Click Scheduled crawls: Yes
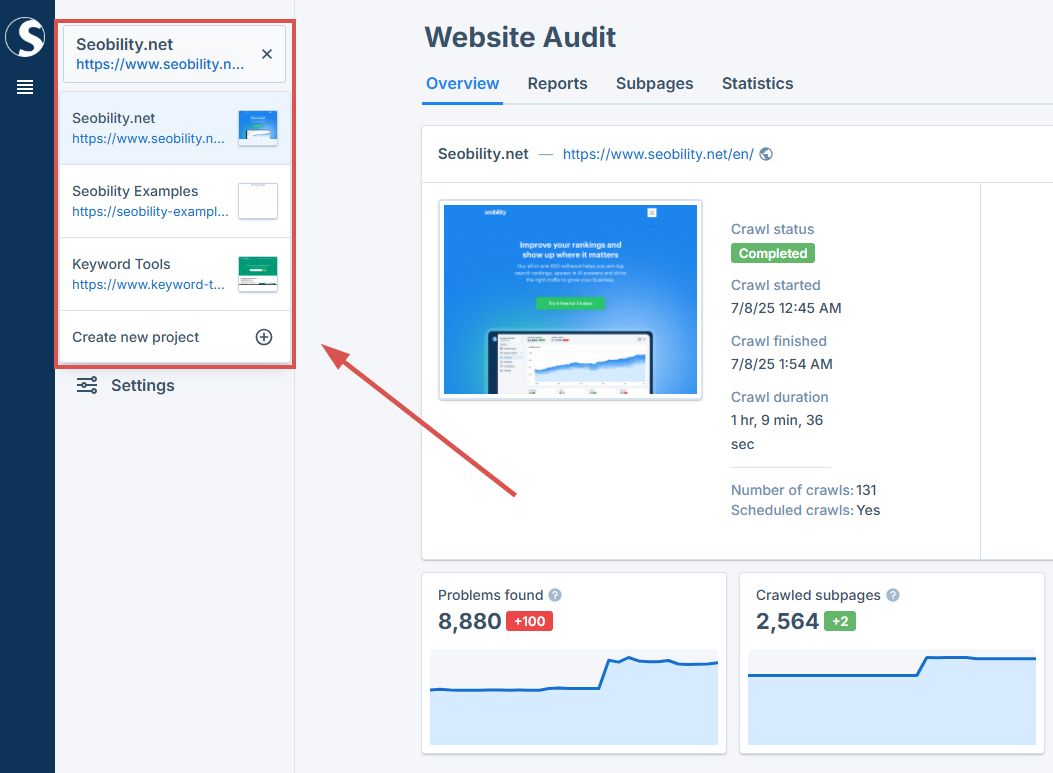 (x=805, y=510)
